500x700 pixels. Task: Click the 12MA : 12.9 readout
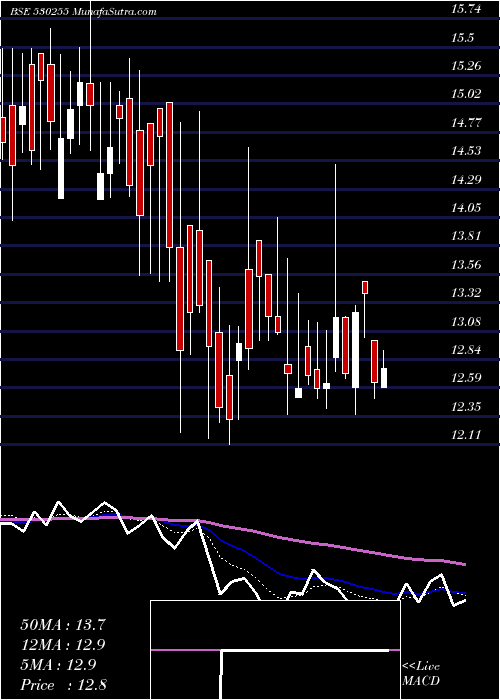(63, 645)
